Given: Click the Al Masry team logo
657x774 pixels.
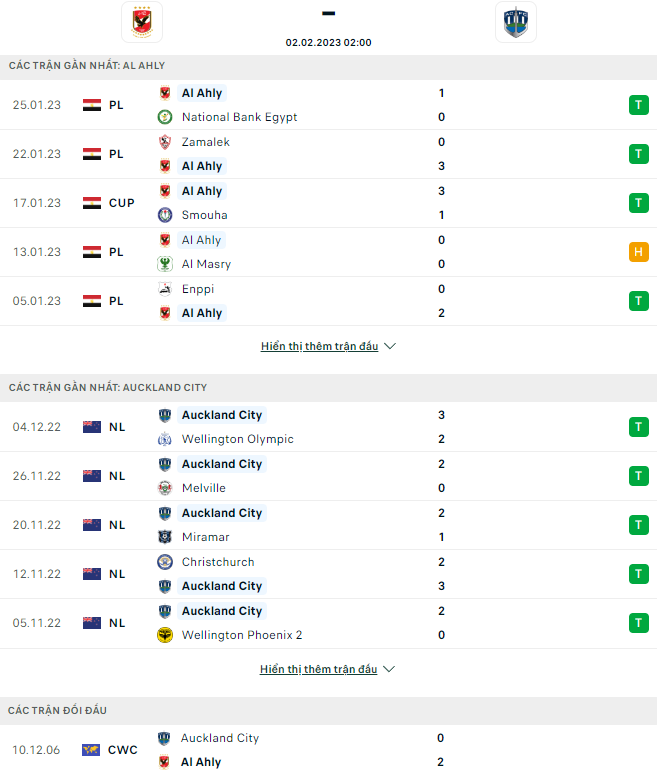Looking at the screenshot, I should (x=165, y=264).
